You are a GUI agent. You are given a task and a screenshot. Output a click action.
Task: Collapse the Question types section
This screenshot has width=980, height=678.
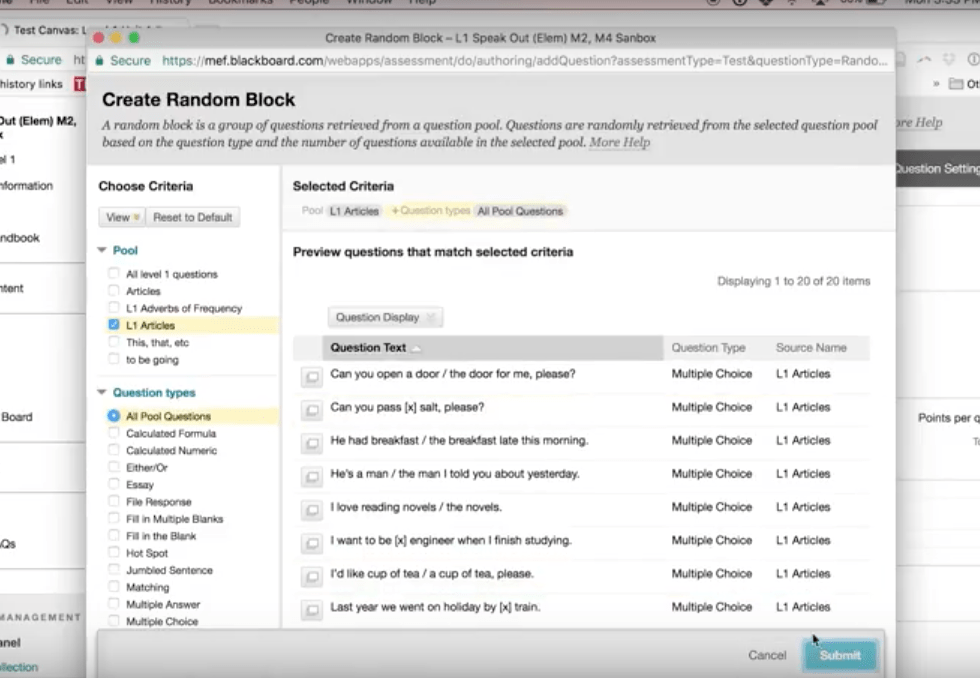(102, 393)
